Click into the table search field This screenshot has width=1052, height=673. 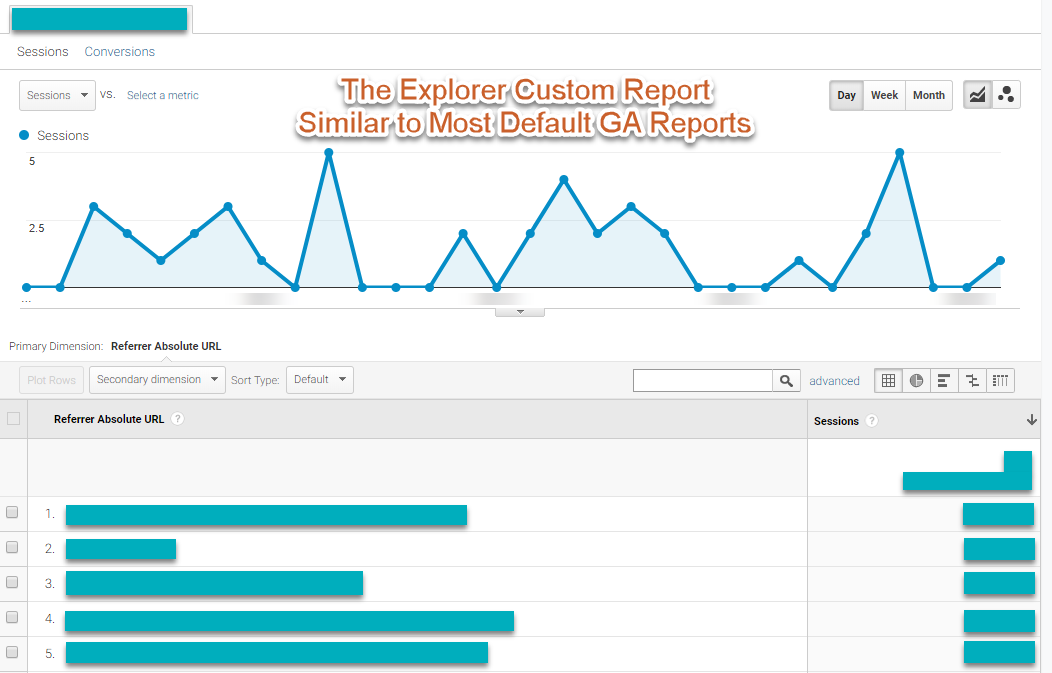pos(702,381)
